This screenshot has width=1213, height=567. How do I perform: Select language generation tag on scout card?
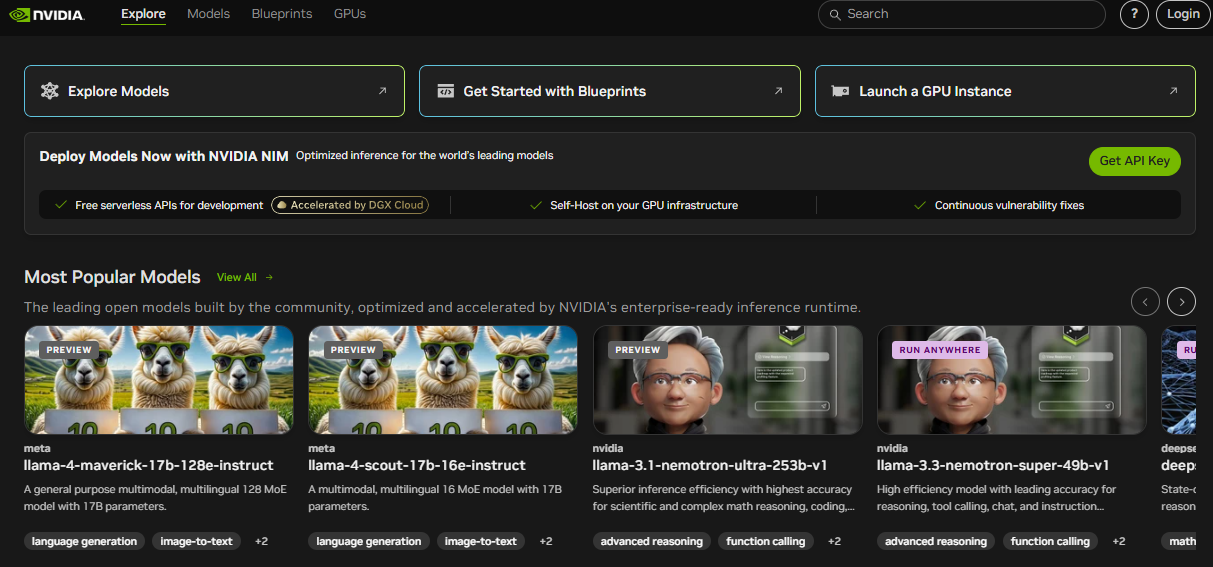pos(369,541)
